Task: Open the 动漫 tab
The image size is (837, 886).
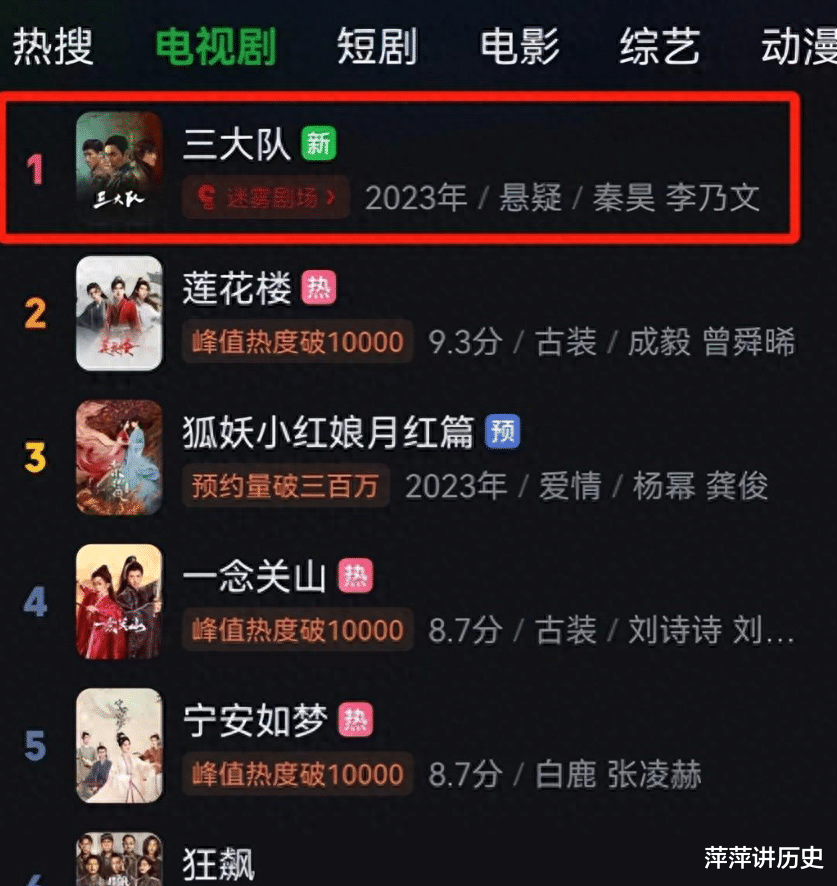Action: (799, 47)
